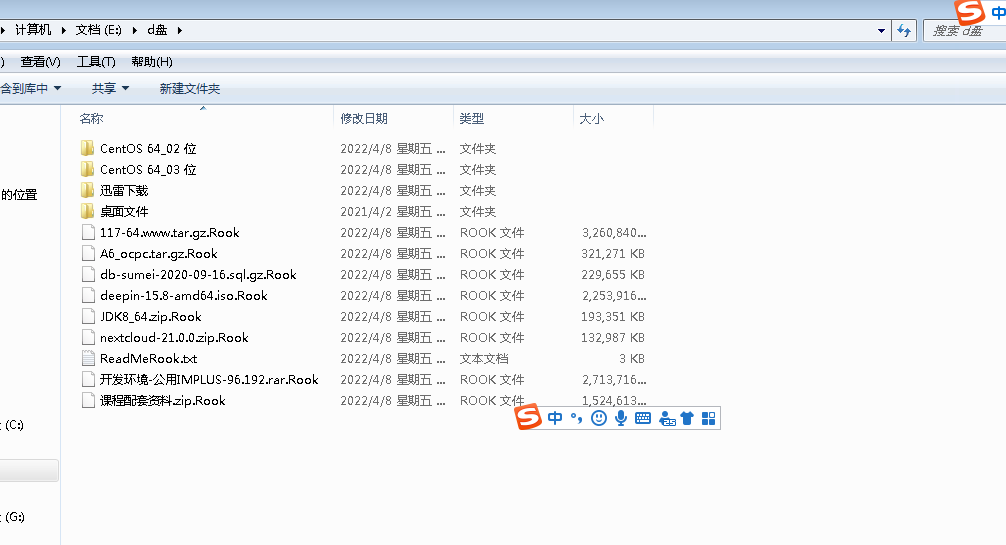Select 桌面文件 folder icon
This screenshot has height=545, width=1006.
pos(88,211)
